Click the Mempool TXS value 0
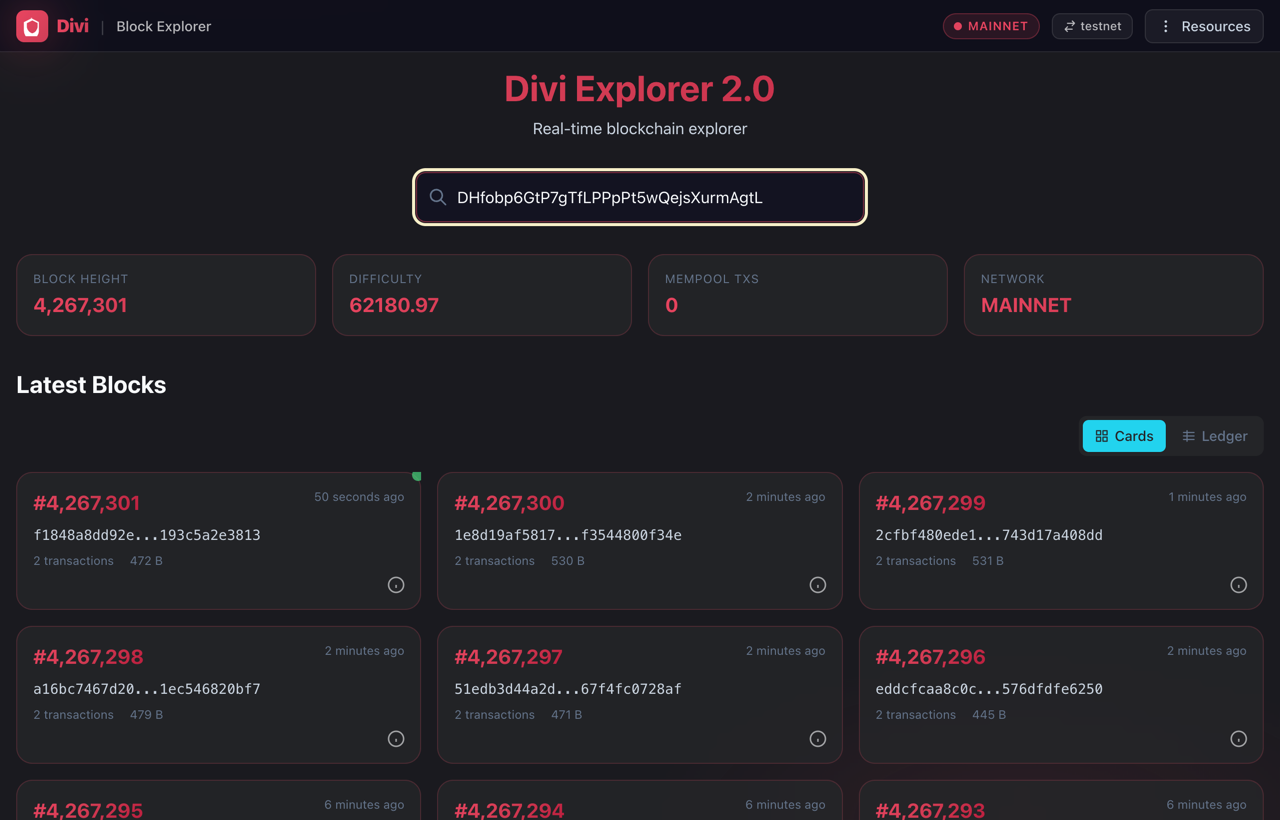 [x=671, y=305]
